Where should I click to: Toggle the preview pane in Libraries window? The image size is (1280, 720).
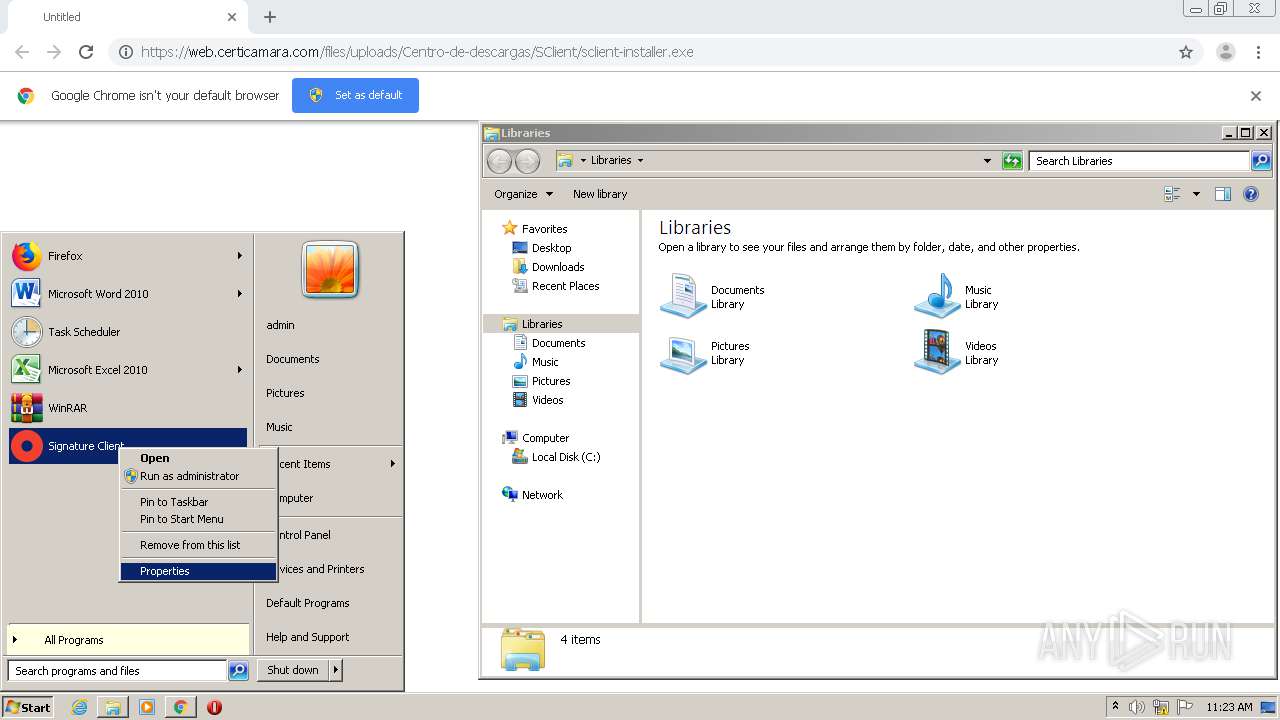tap(1222, 194)
